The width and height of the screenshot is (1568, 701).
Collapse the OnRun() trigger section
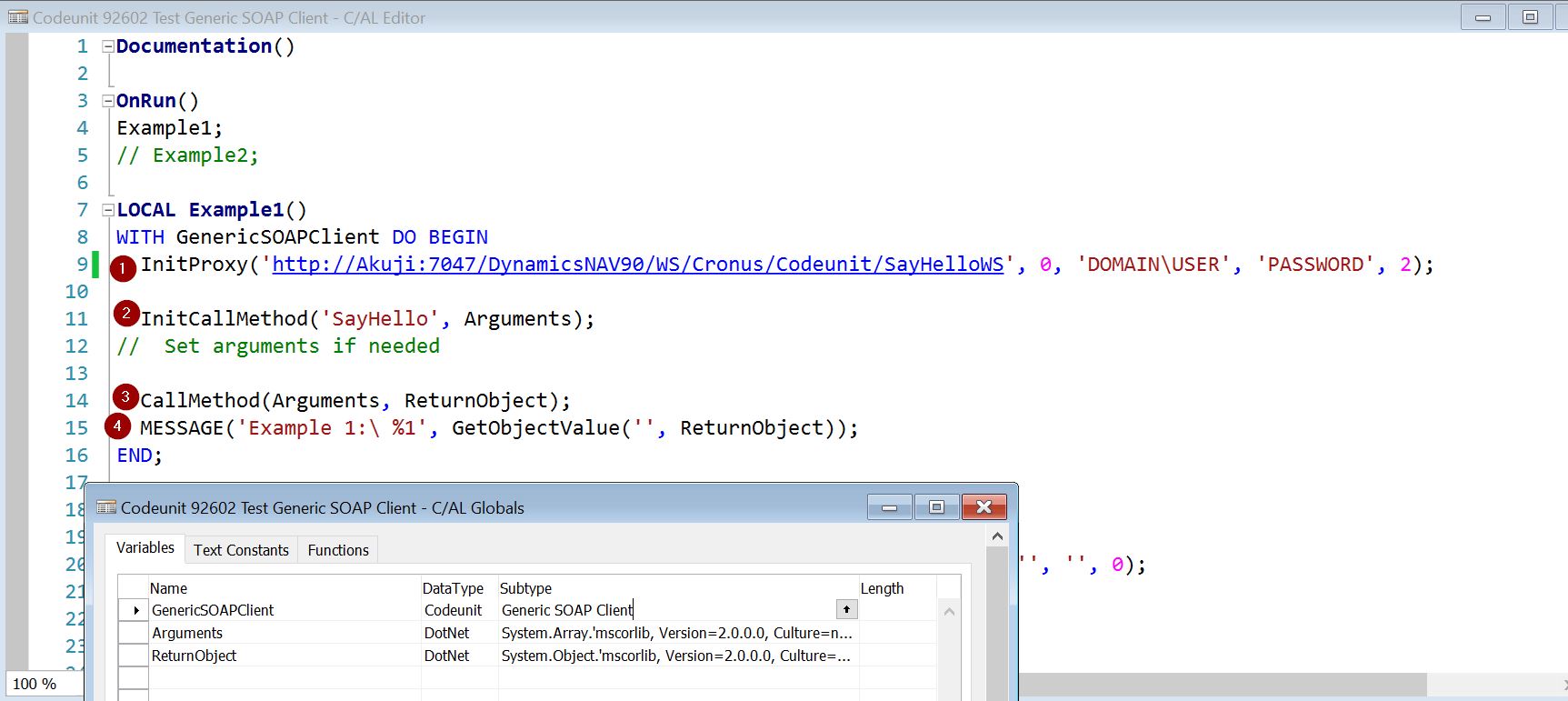108,101
